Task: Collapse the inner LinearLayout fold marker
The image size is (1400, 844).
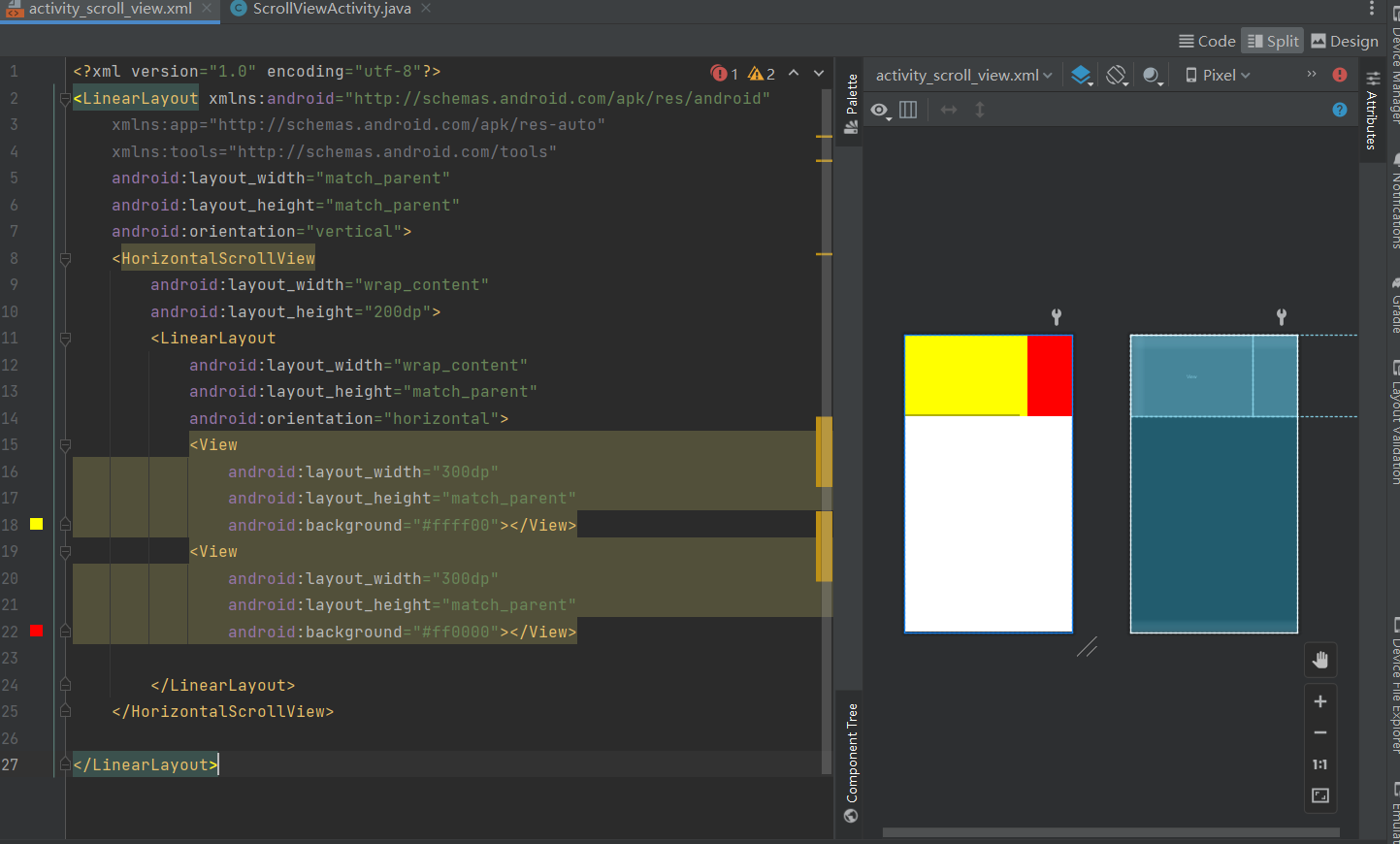Action: pyautogui.click(x=65, y=339)
